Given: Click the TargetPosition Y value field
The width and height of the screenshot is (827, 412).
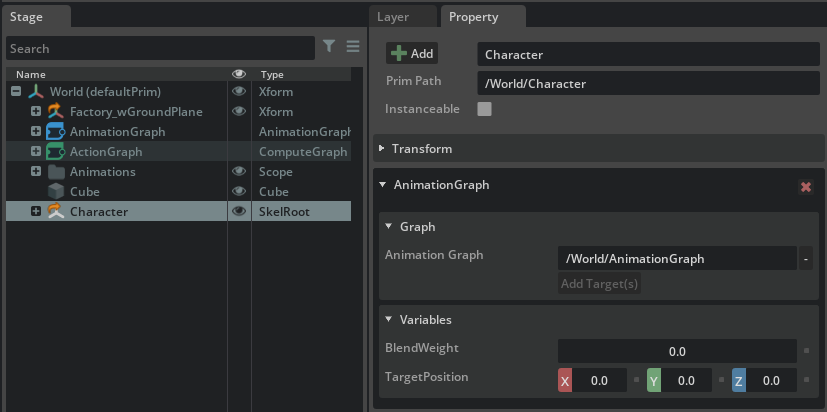Looking at the screenshot, I should (x=686, y=380).
